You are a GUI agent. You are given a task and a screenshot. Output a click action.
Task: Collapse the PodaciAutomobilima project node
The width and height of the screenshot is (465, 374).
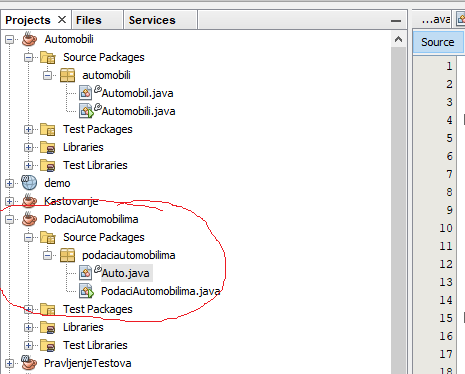tap(10, 219)
